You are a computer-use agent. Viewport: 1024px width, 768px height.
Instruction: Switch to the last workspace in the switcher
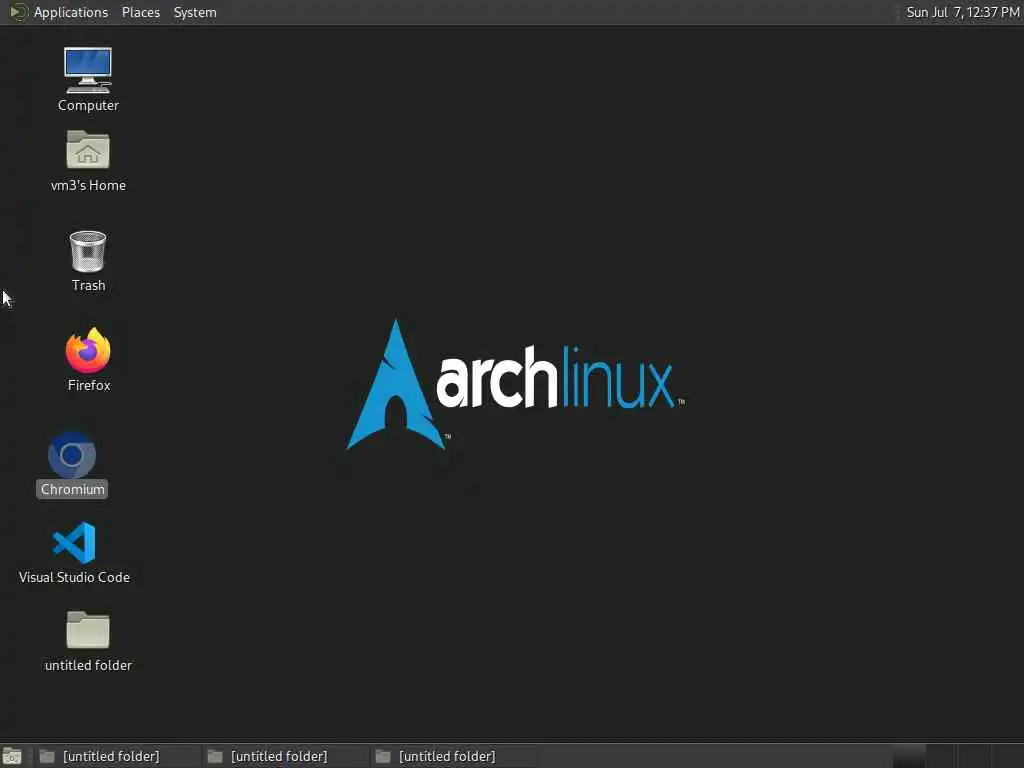[x=1007, y=756]
